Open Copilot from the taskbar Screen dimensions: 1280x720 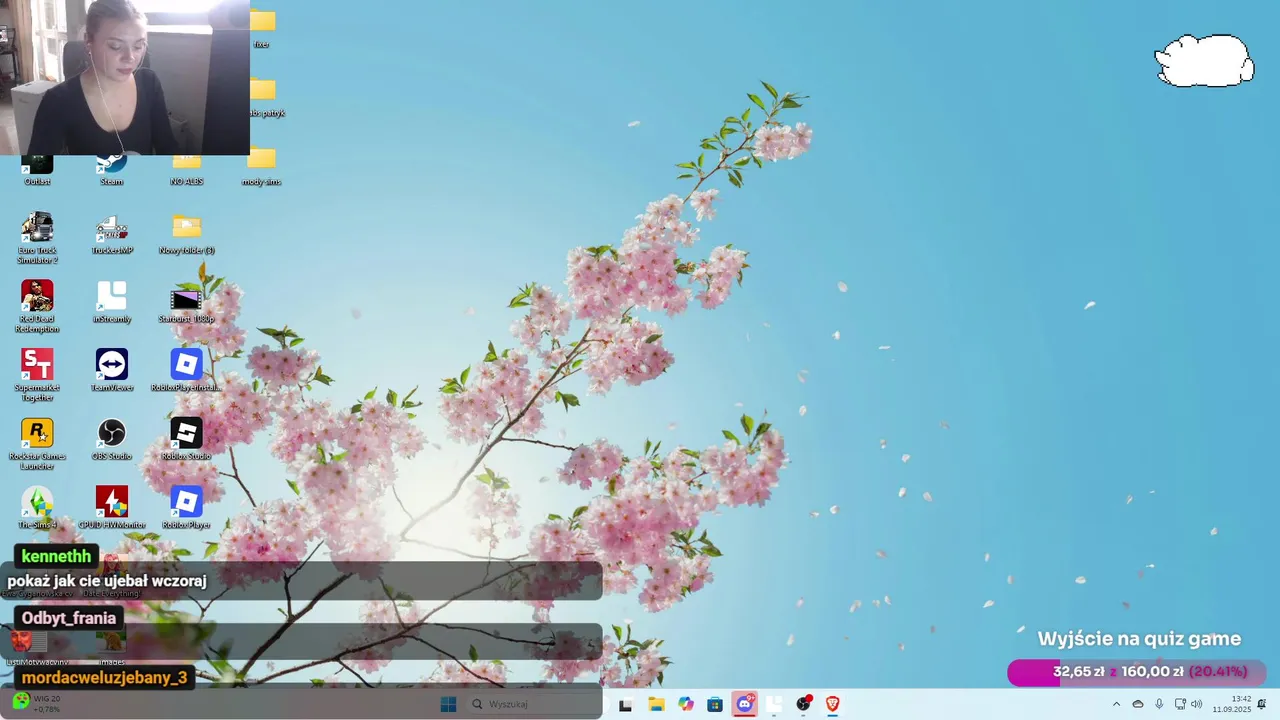tap(685, 704)
